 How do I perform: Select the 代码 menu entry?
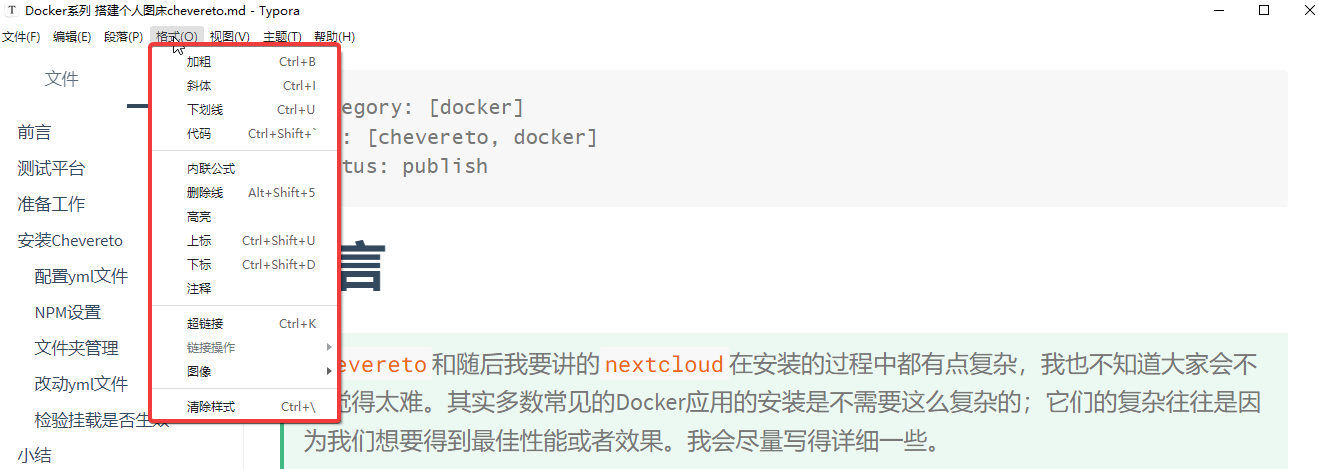pos(199,134)
